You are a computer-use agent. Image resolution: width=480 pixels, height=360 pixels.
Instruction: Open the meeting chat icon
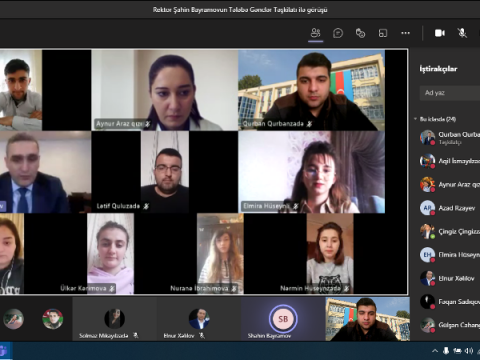[338, 33]
